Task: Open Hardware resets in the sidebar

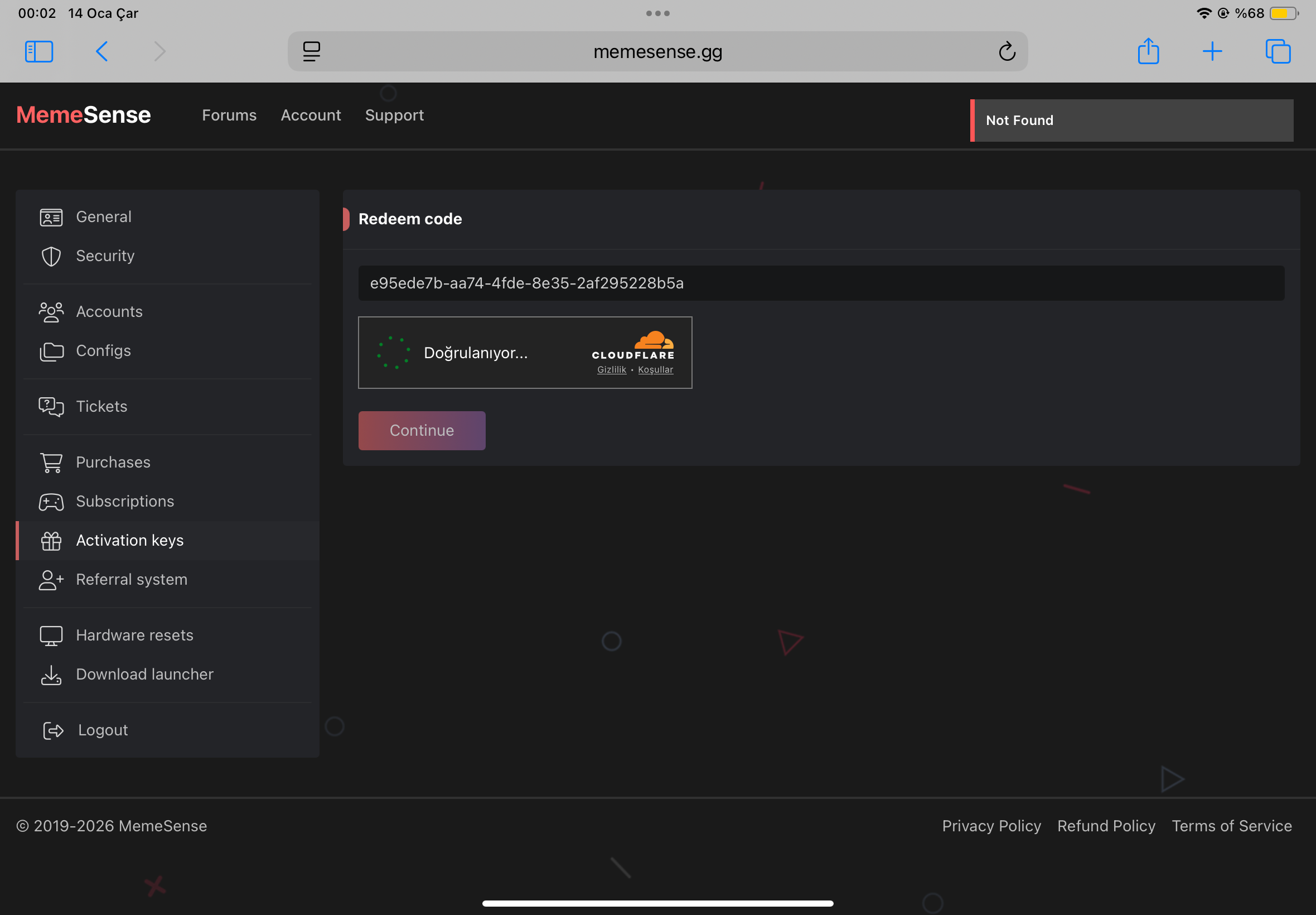Action: 167,635
